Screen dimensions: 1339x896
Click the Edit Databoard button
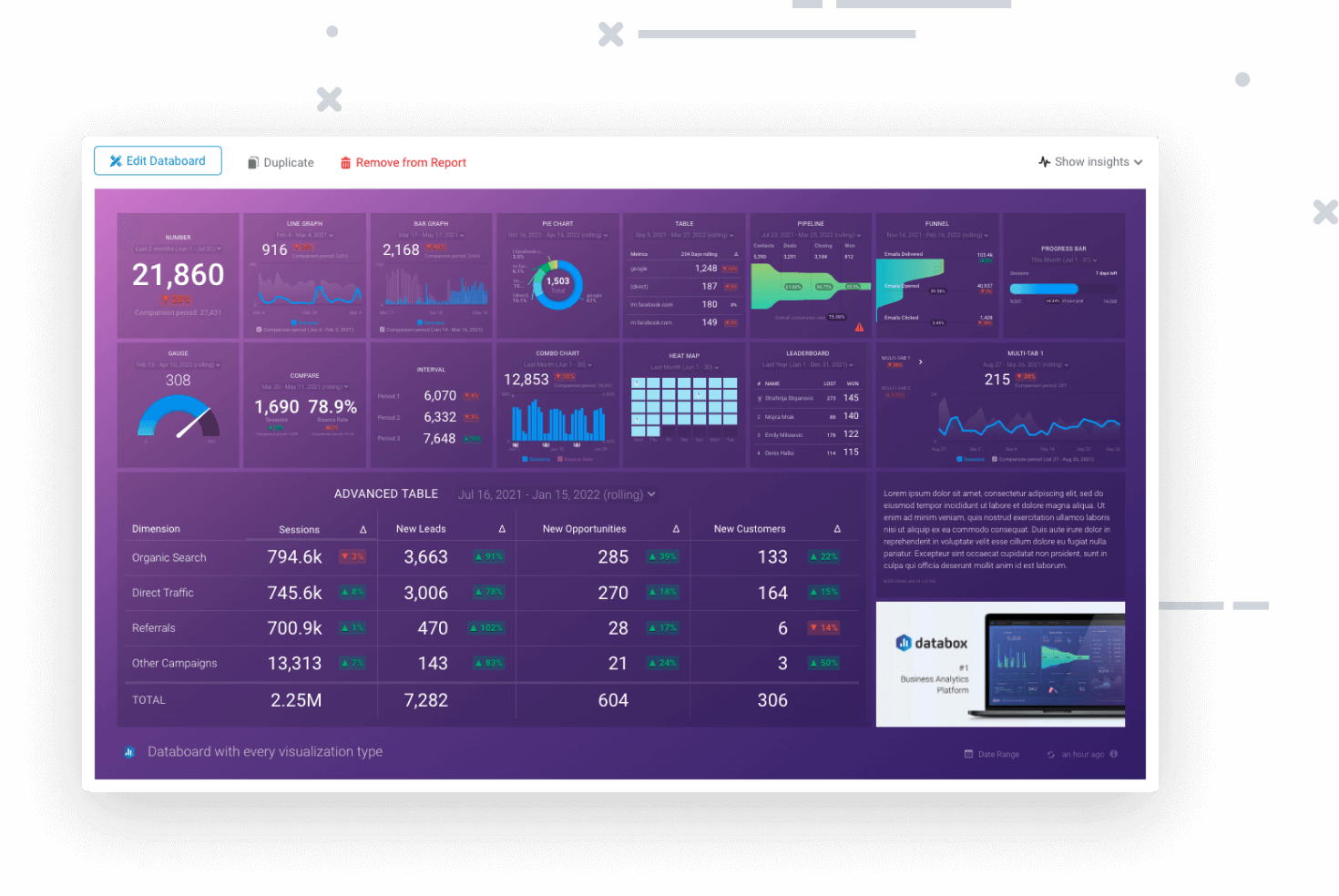pos(158,160)
